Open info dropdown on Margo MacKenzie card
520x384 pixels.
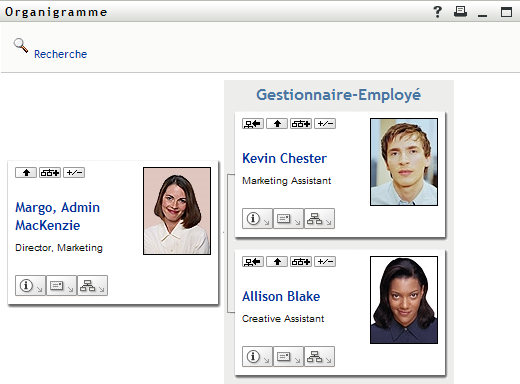(30, 285)
